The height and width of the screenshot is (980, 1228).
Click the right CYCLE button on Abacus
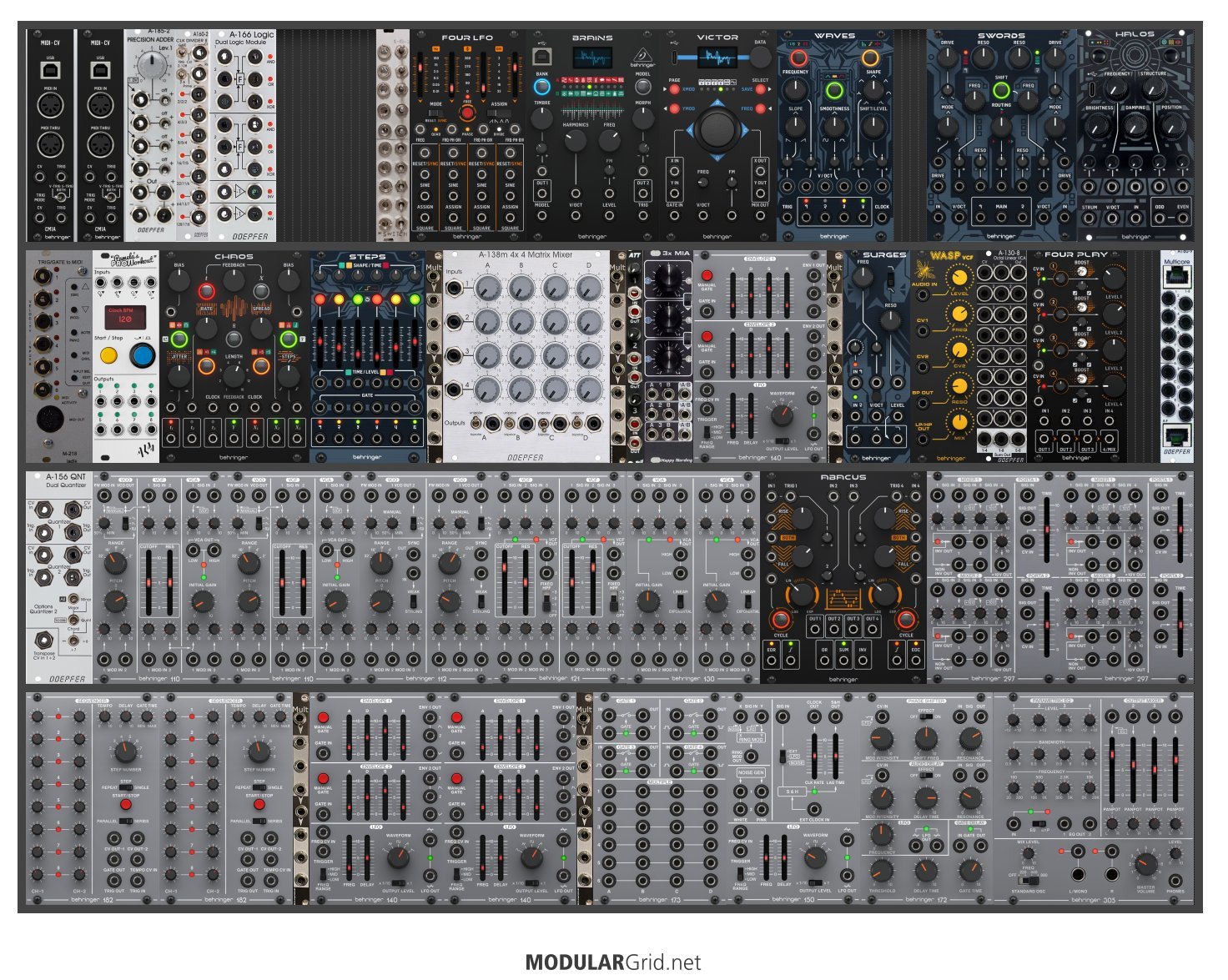[906, 619]
